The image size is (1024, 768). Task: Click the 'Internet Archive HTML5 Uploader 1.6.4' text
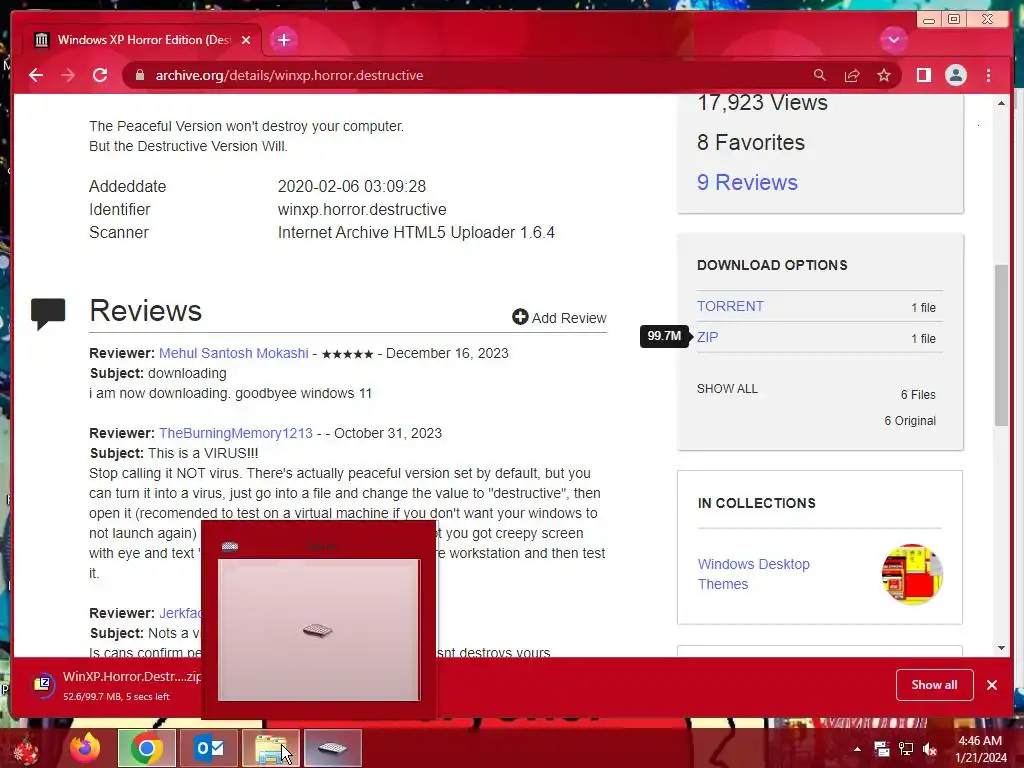pos(416,232)
